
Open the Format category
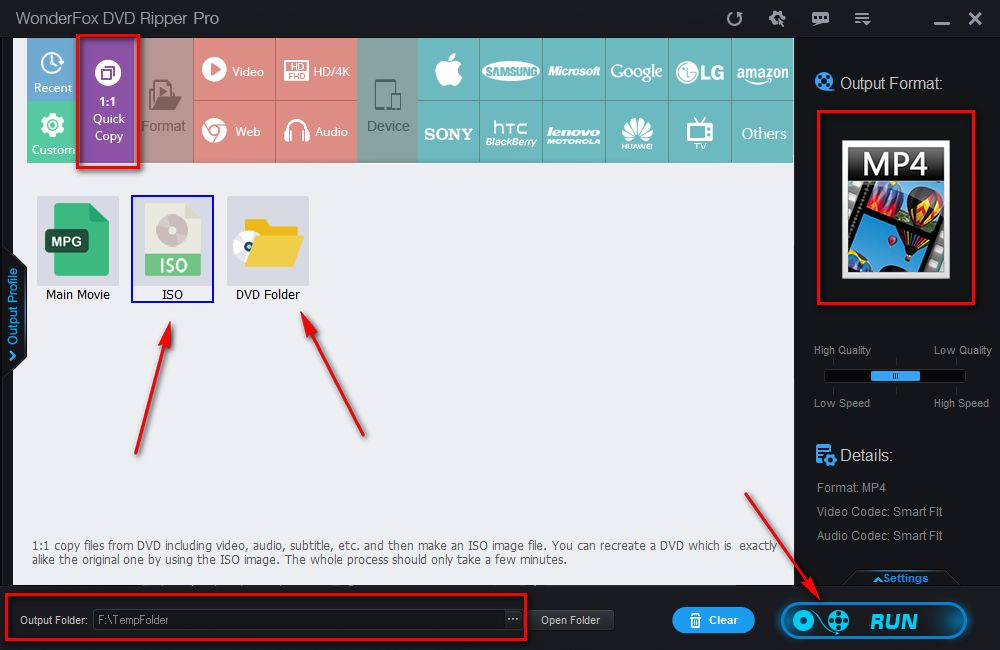[163, 101]
